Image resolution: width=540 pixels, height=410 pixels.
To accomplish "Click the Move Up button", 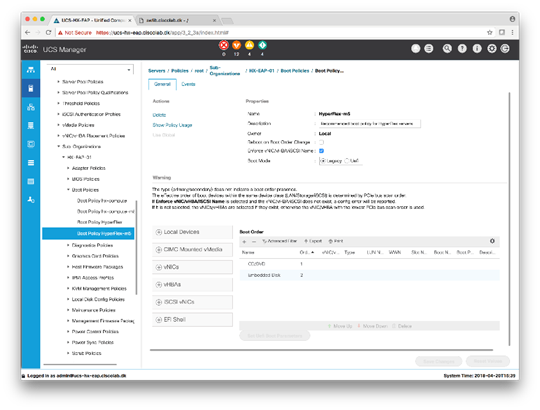I will click(x=340, y=326).
